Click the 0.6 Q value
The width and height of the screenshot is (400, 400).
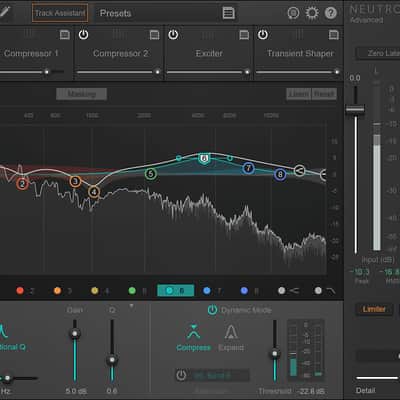pos(112,391)
